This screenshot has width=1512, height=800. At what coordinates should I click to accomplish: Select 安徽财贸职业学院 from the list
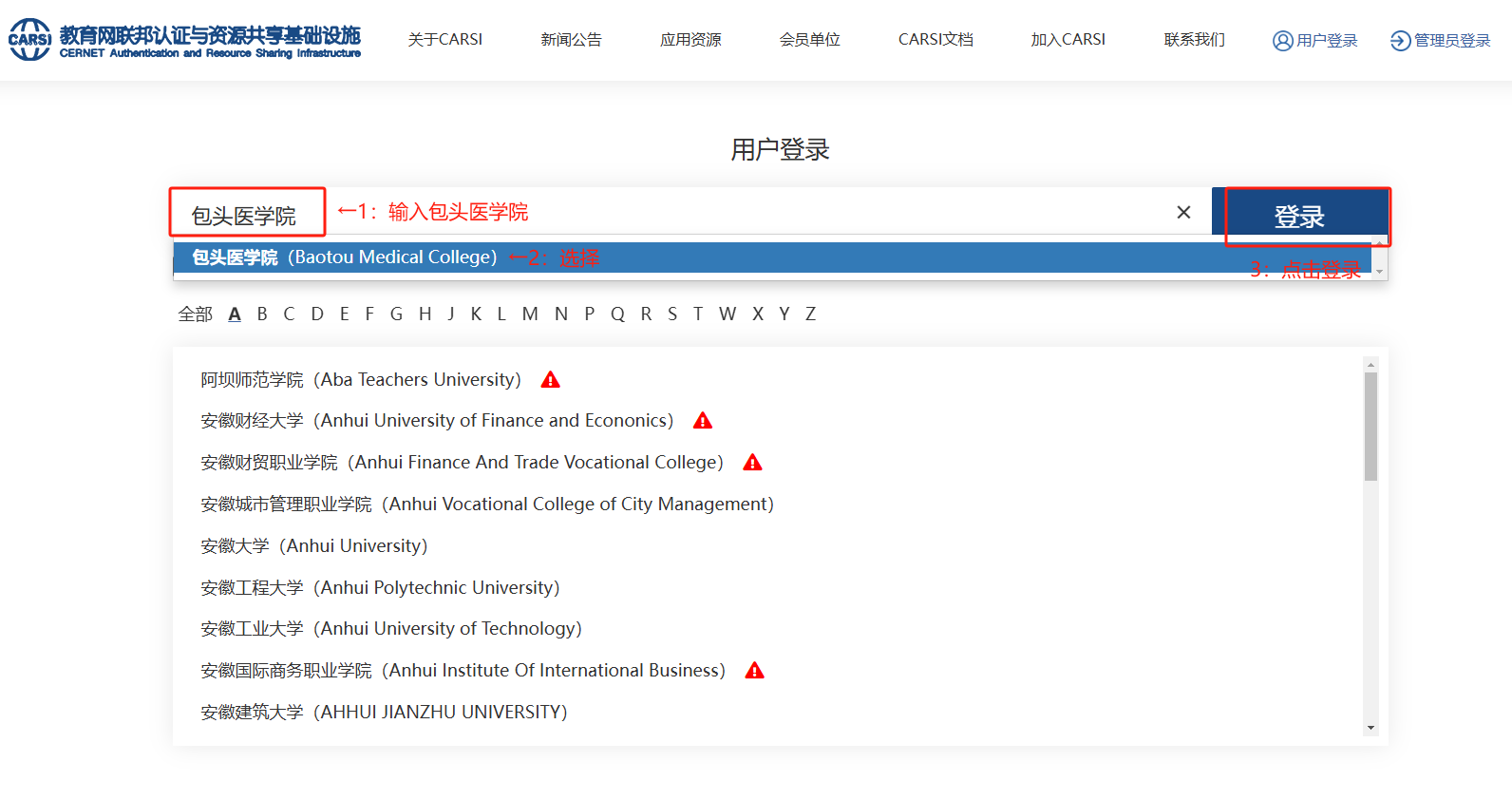click(x=462, y=463)
